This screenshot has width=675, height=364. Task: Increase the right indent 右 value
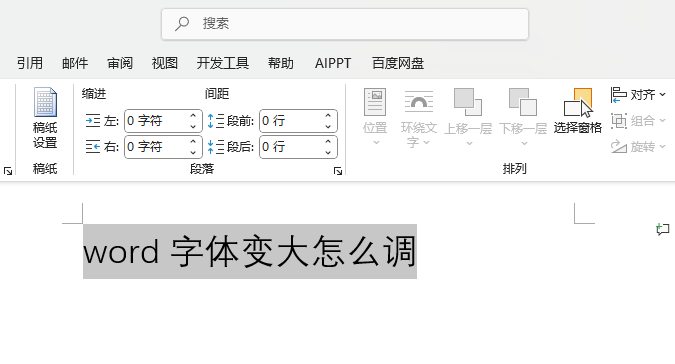click(x=193, y=142)
